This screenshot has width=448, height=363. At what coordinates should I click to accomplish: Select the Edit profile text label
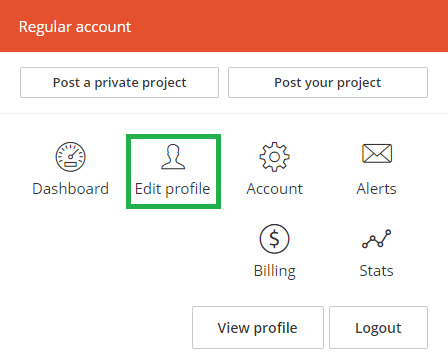pyautogui.click(x=173, y=189)
